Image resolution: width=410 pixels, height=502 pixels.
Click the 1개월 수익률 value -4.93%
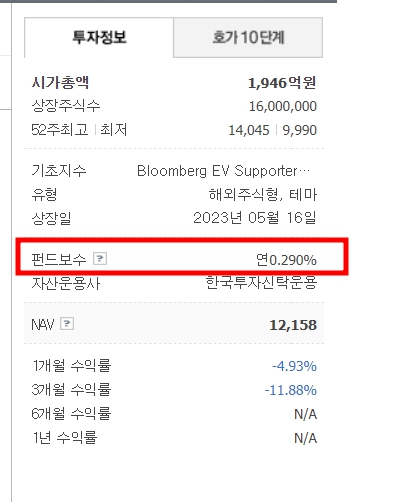click(294, 366)
